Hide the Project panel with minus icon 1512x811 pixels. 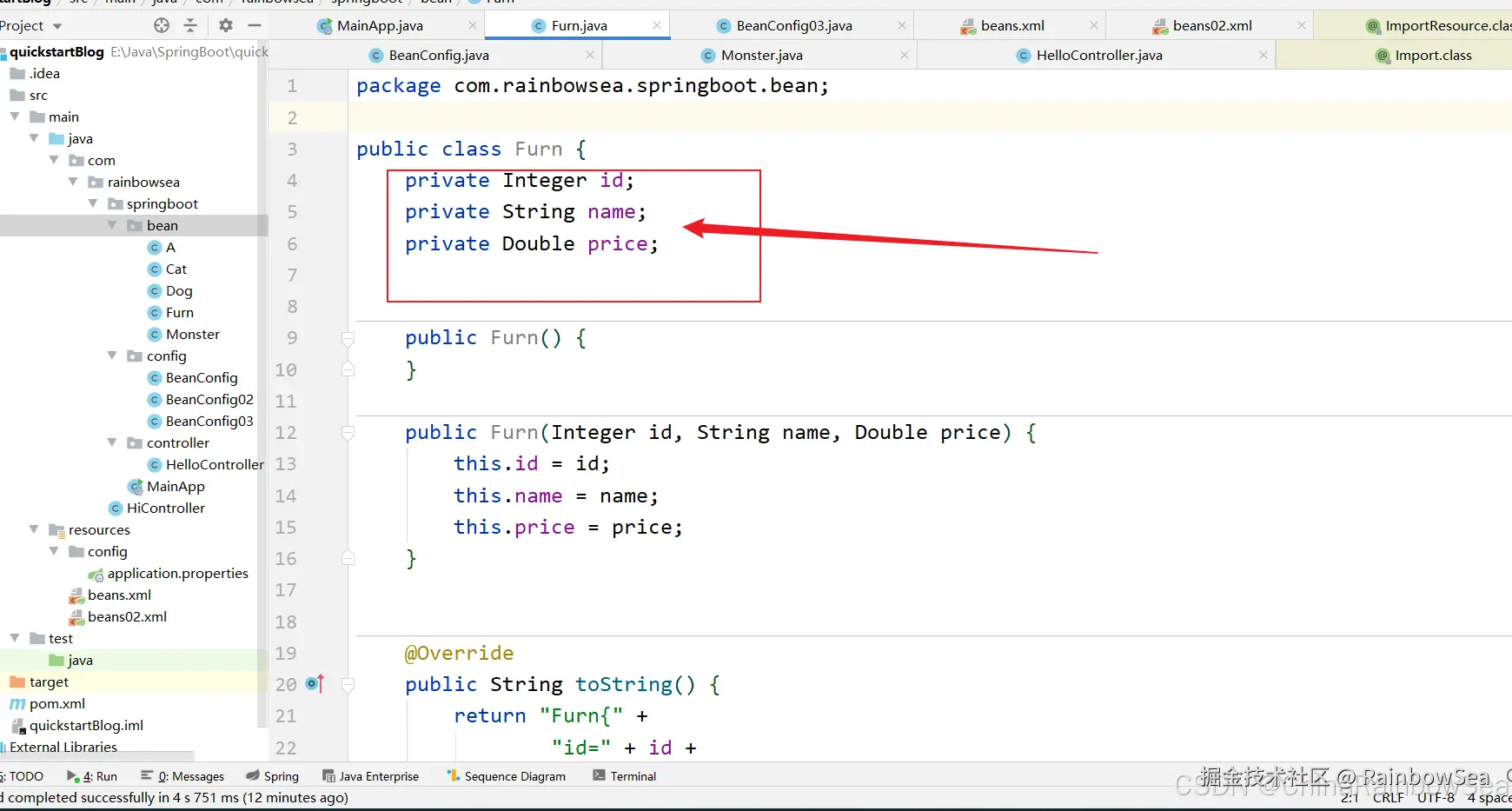tap(255, 25)
